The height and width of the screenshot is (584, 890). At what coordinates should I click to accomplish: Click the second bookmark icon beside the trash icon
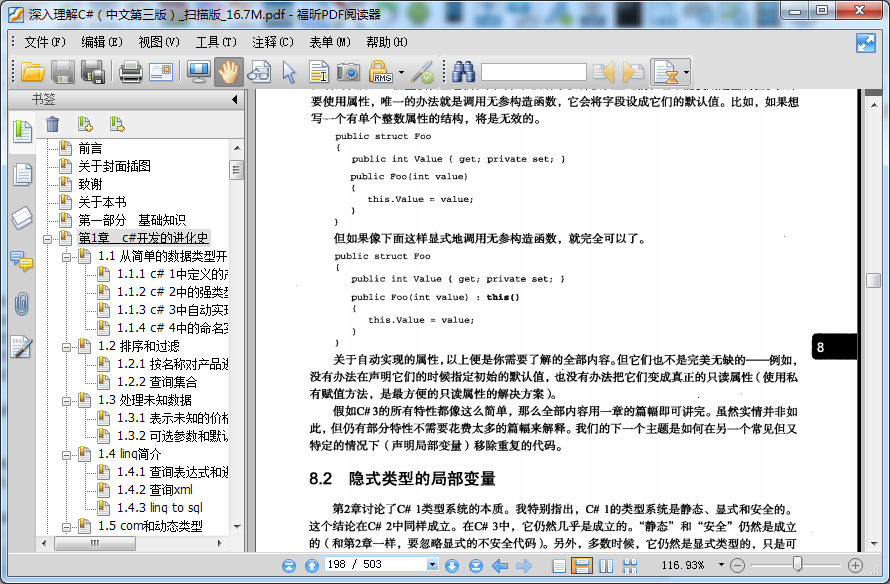point(117,124)
